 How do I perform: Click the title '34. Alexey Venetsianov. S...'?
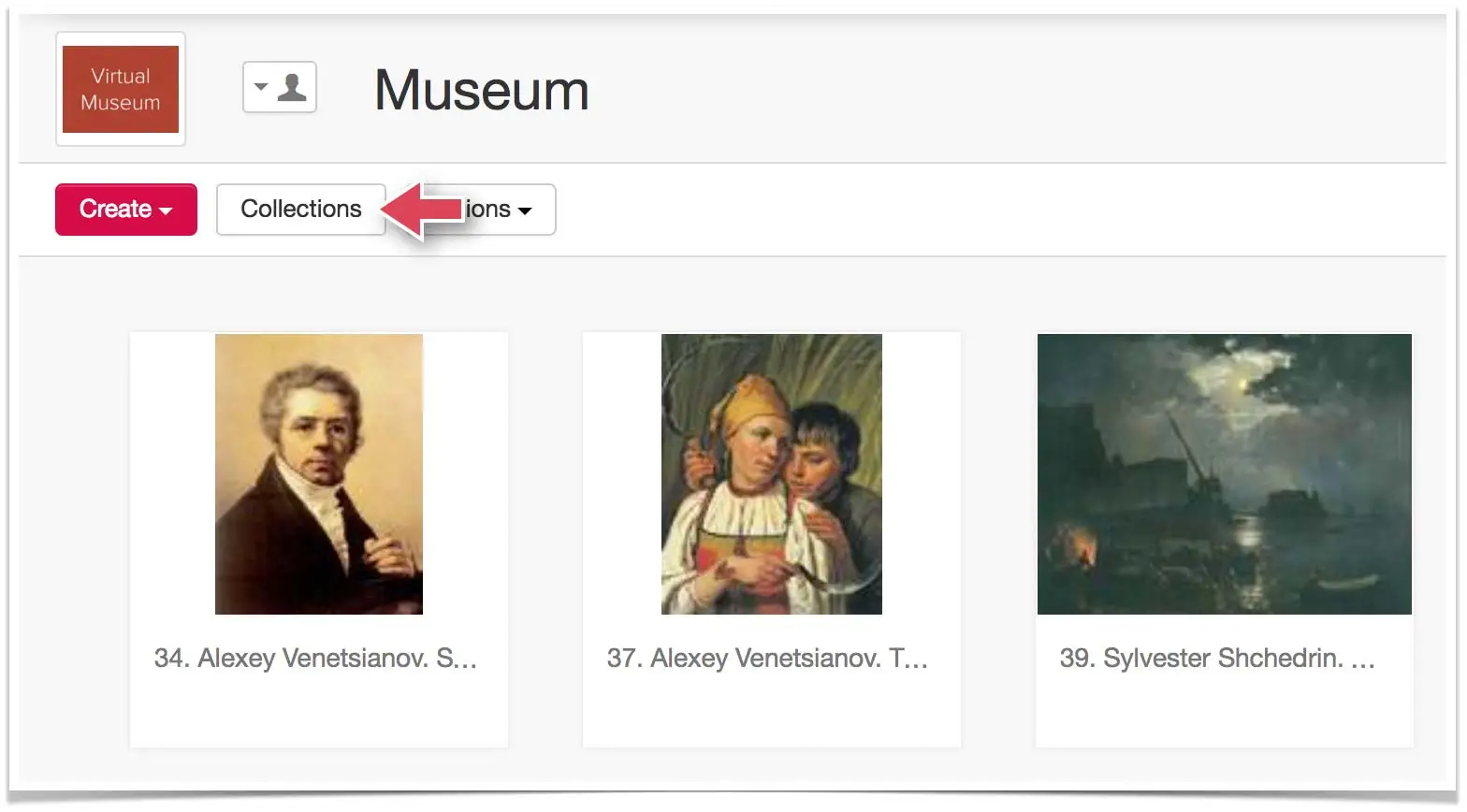(315, 658)
